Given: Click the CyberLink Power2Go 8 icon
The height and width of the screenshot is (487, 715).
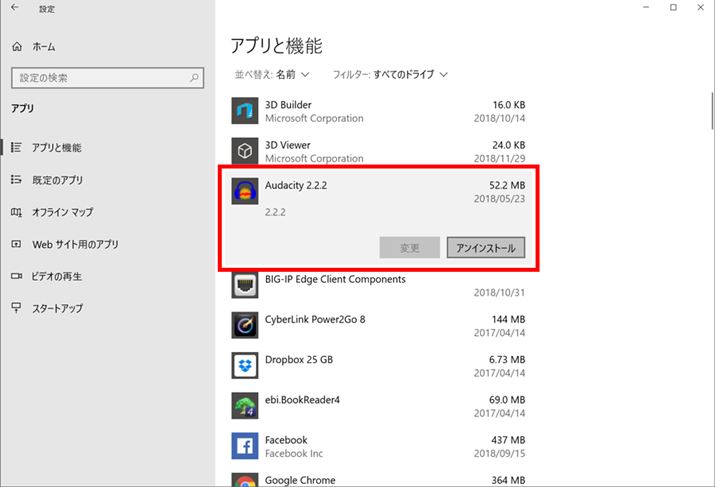Looking at the screenshot, I should [x=245, y=325].
